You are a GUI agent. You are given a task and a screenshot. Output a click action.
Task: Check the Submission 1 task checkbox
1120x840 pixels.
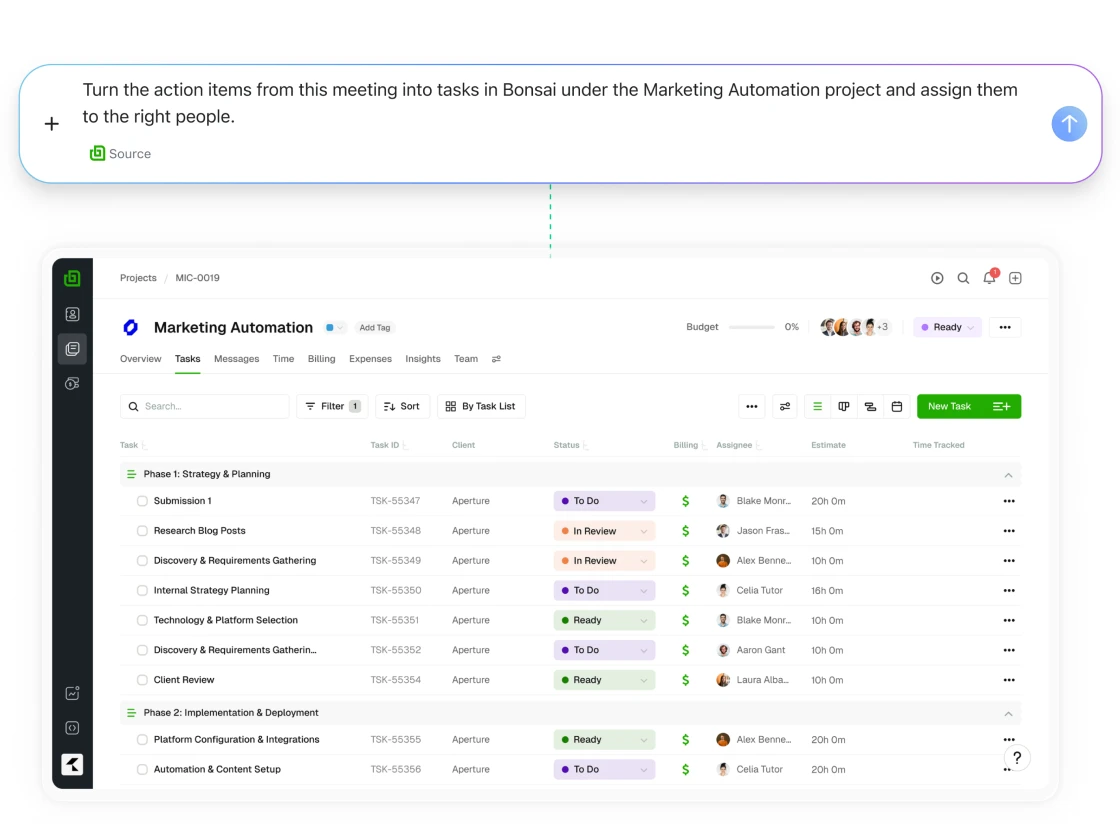coord(142,501)
